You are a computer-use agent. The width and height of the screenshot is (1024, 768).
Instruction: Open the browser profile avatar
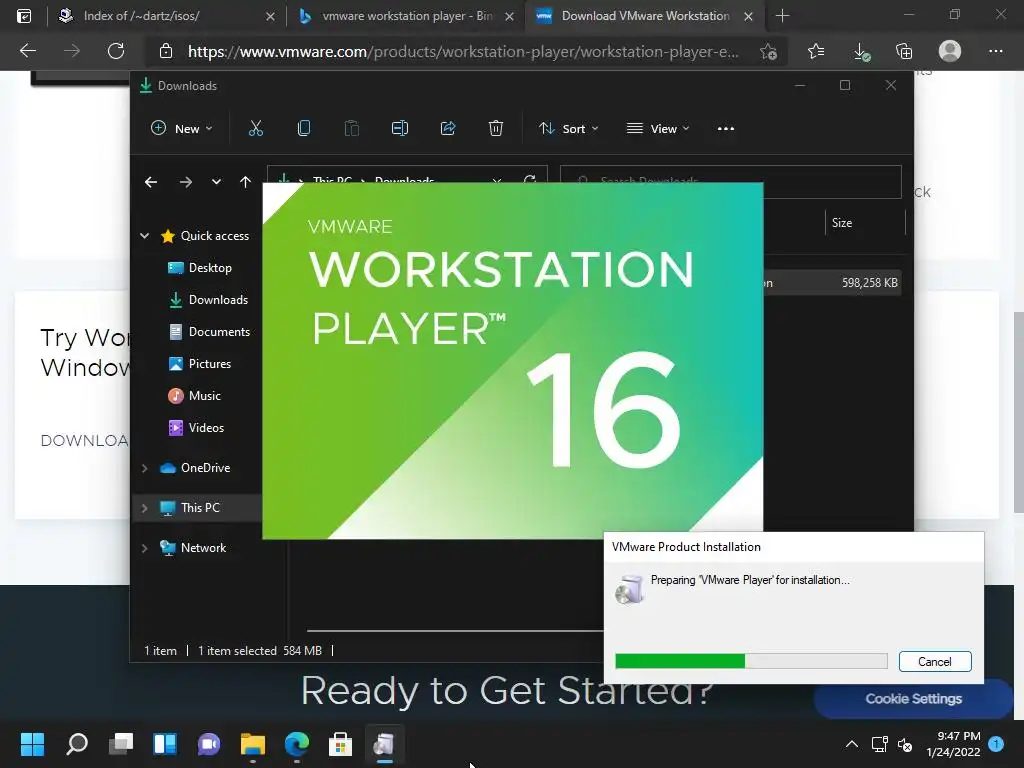coord(950,51)
